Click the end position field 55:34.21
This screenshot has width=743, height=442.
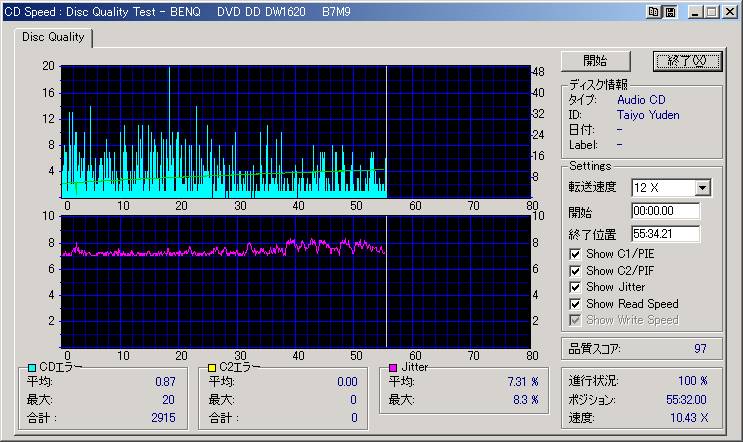(665, 234)
